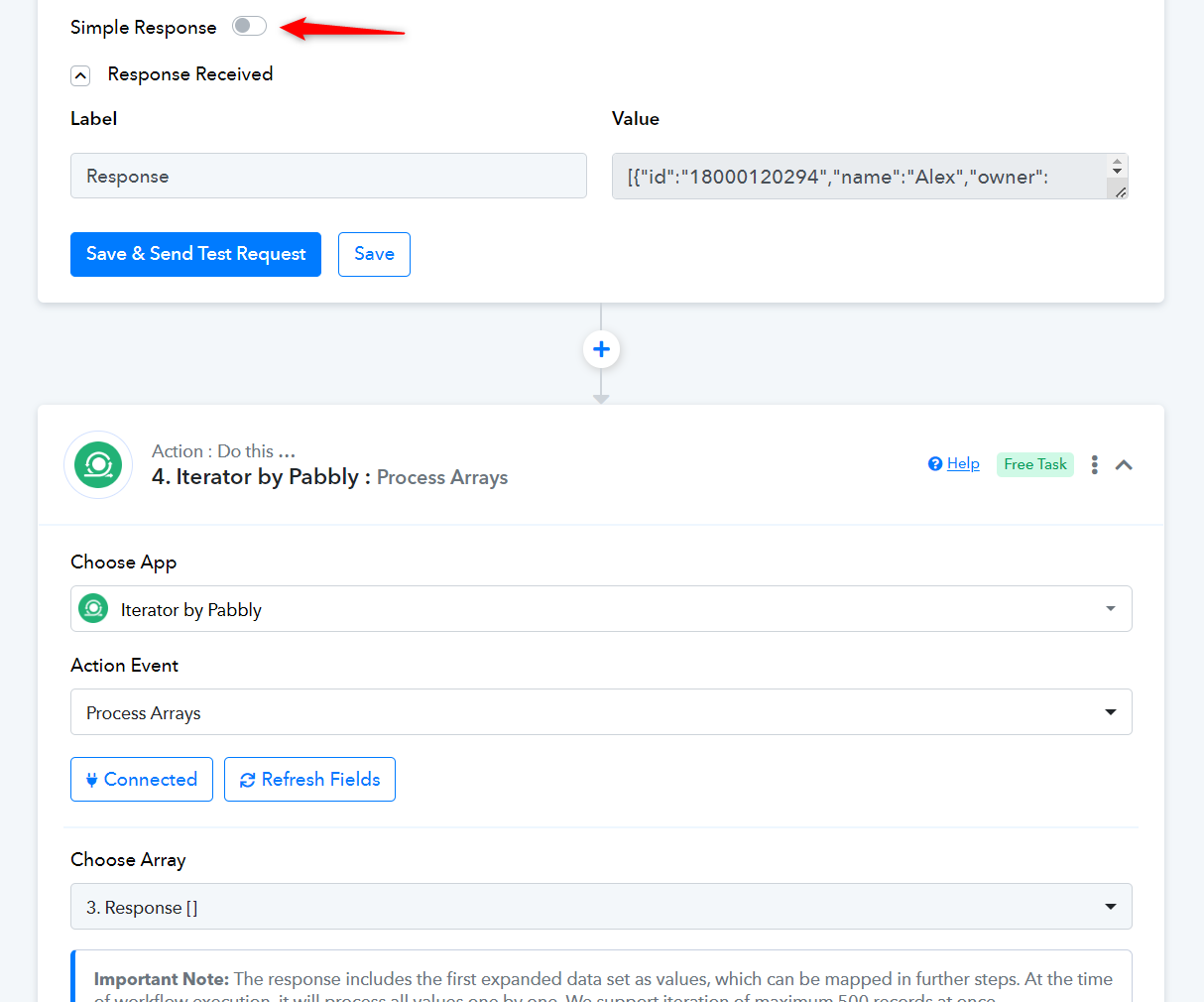Click the 'Action Event' label

[x=124, y=666]
